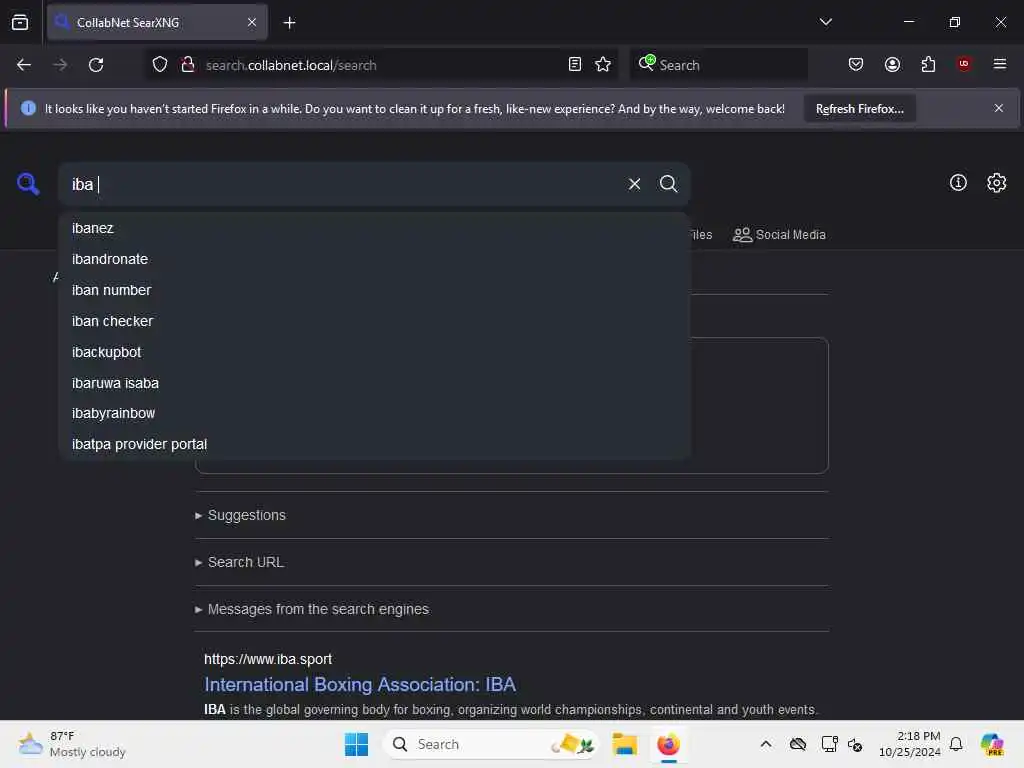Open Firefox account menu
This screenshot has width=1024, height=768.
coord(892,64)
